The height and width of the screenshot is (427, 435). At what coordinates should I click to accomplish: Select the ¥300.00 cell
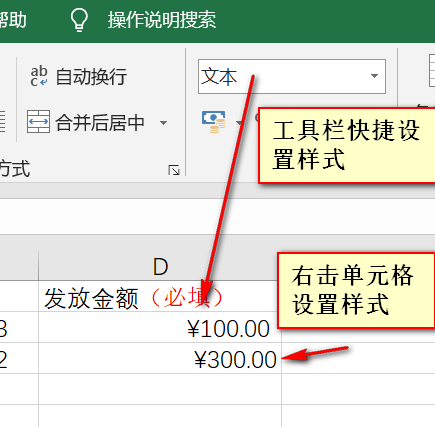pyautogui.click(x=160, y=358)
